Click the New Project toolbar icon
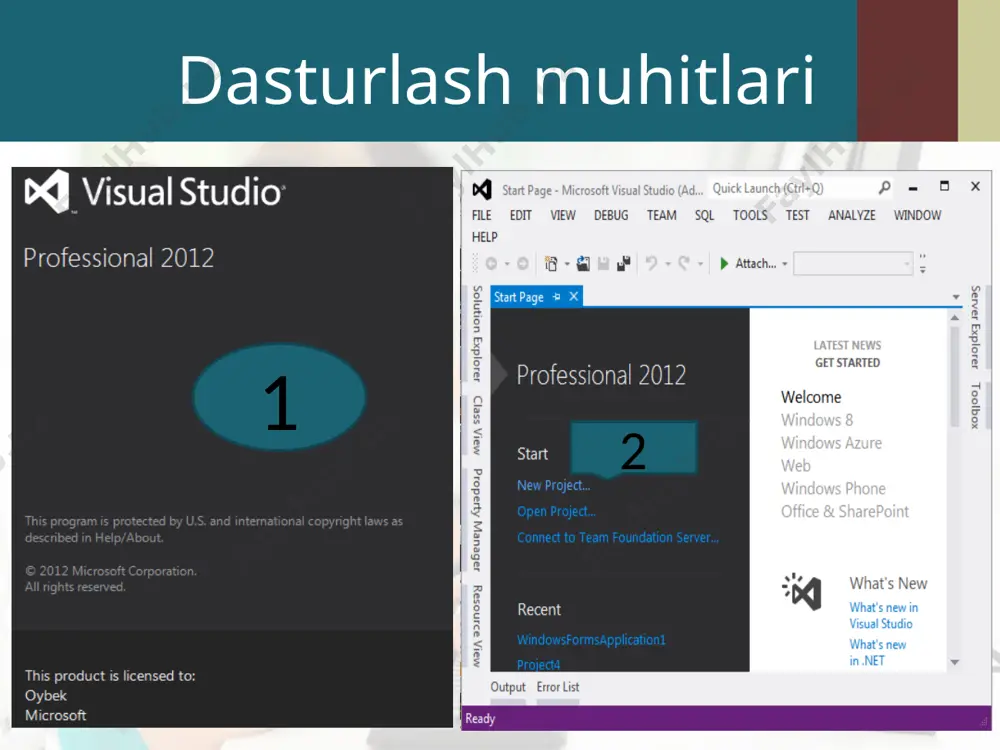This screenshot has width=1000, height=750. [551, 263]
